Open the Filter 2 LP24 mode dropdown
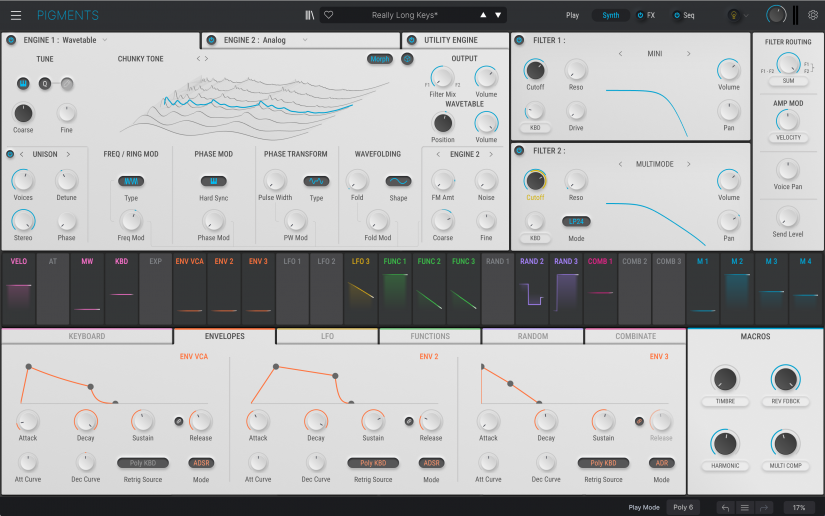The image size is (825, 516). [574, 221]
